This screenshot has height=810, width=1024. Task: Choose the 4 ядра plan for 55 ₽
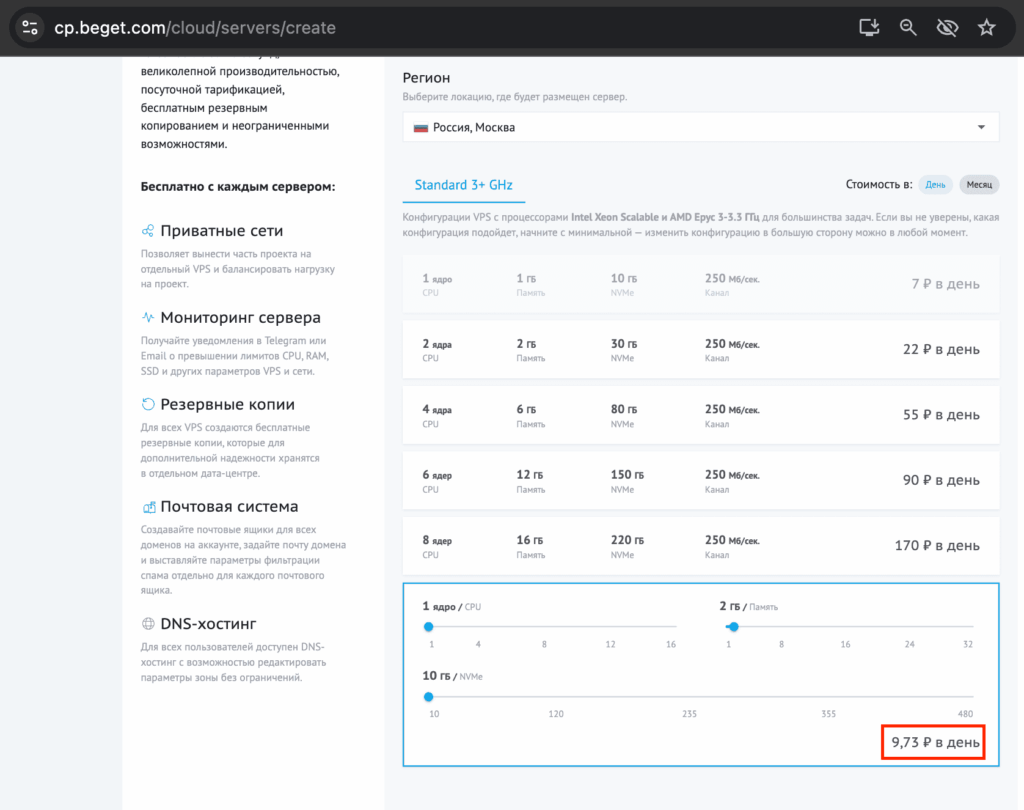[x=700, y=414]
